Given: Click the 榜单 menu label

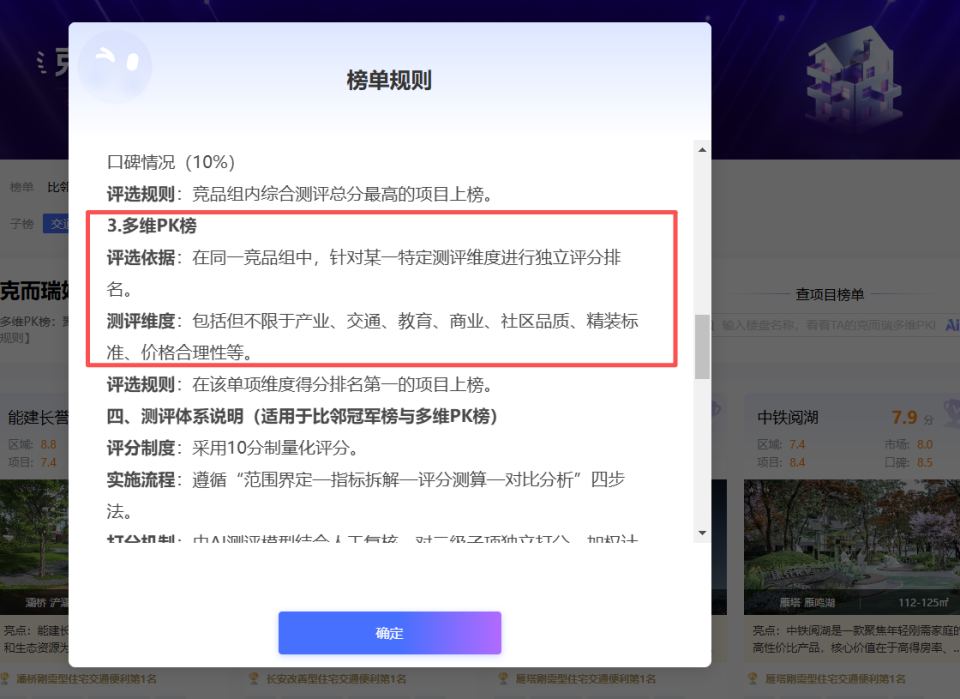Looking at the screenshot, I should (23, 187).
